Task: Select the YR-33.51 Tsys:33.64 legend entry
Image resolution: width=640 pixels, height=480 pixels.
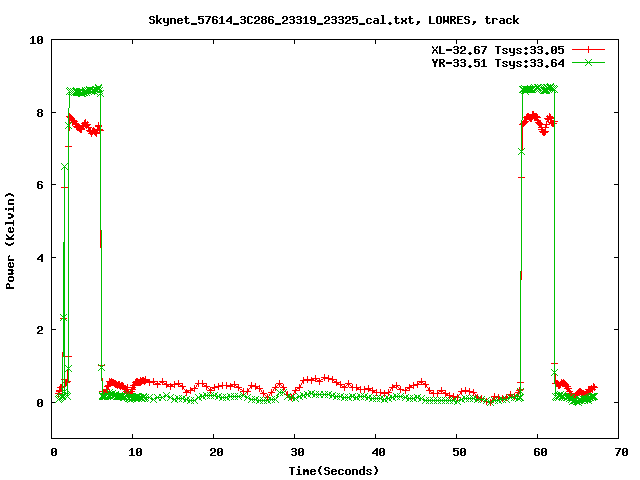Action: 498,63
